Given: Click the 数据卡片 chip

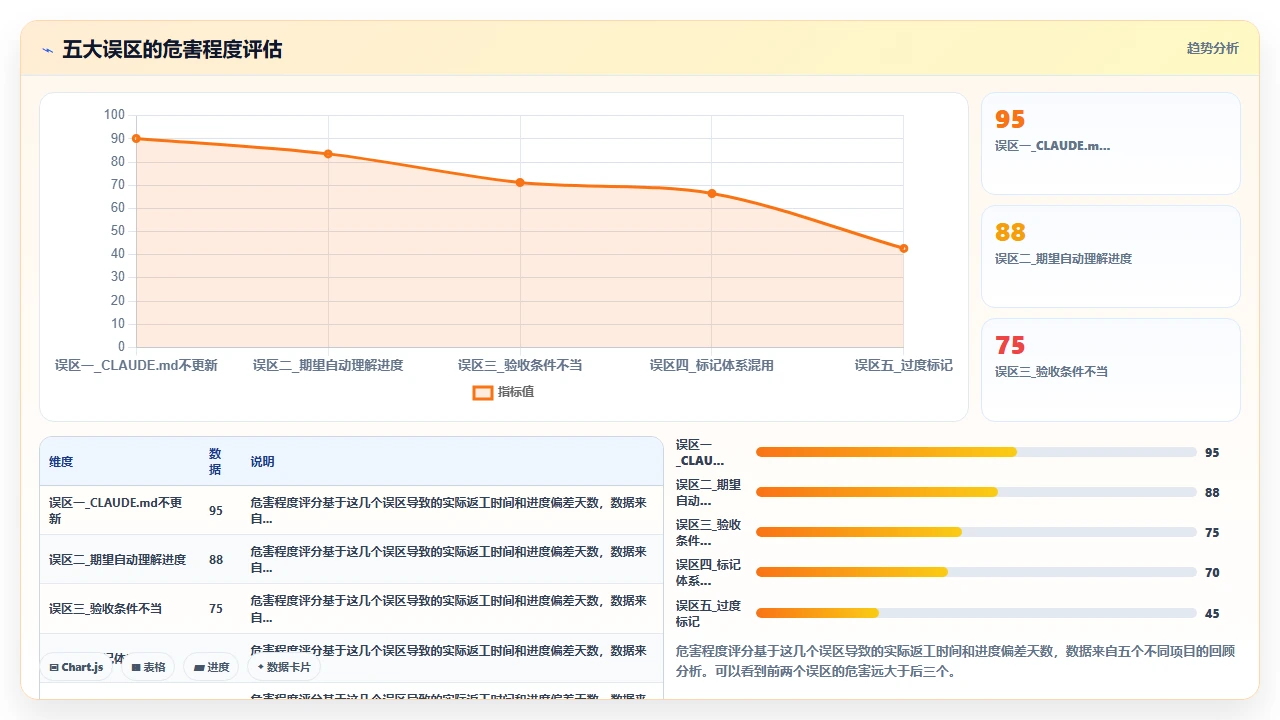Looking at the screenshot, I should click(284, 667).
